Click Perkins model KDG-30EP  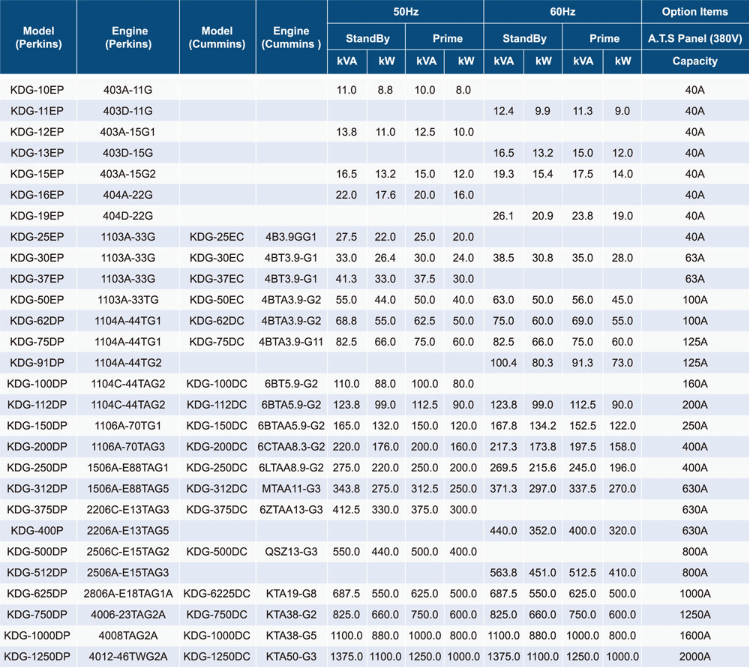coord(37,258)
